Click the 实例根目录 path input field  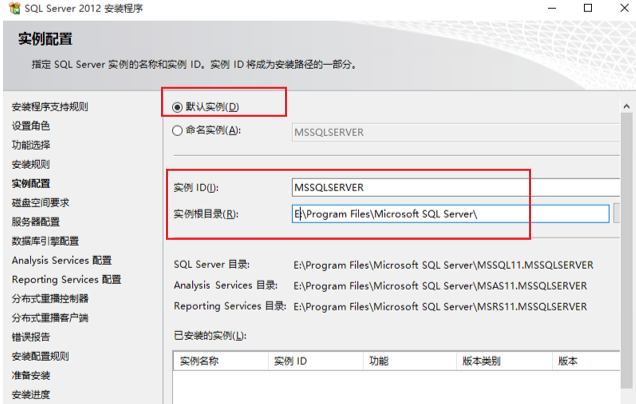450,214
